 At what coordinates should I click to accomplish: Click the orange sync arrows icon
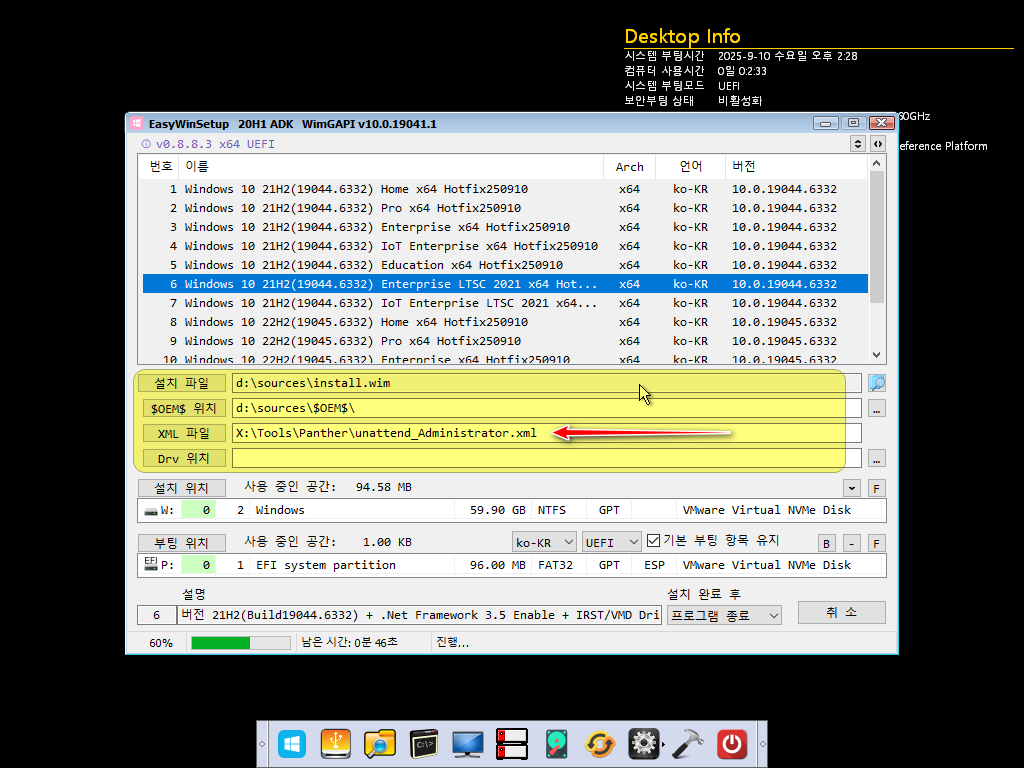point(600,744)
